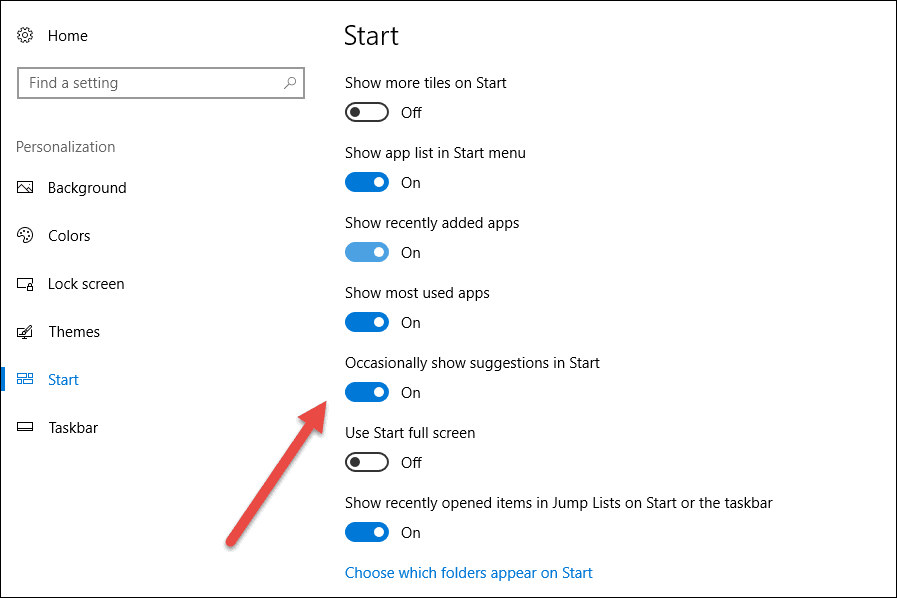
Task: Turn off recently opened items in Jump Lists
Action: click(x=367, y=532)
